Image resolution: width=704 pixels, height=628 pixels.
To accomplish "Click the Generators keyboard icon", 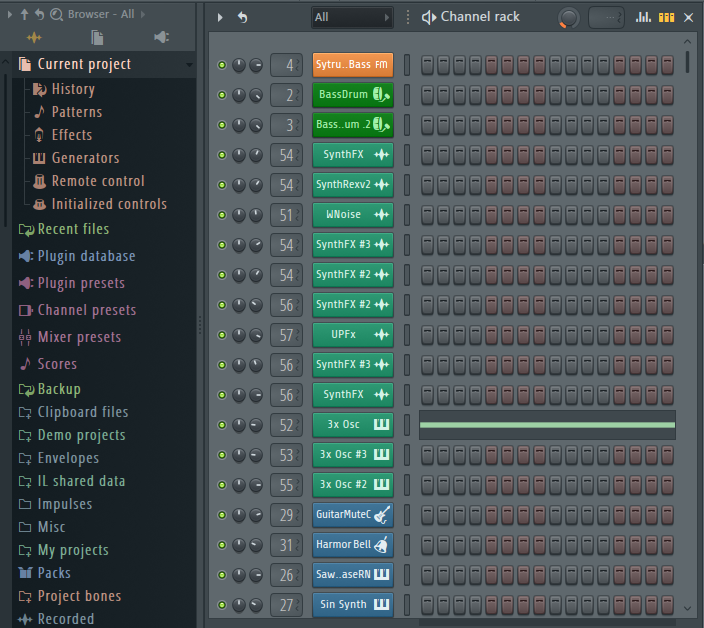I will (x=39, y=158).
